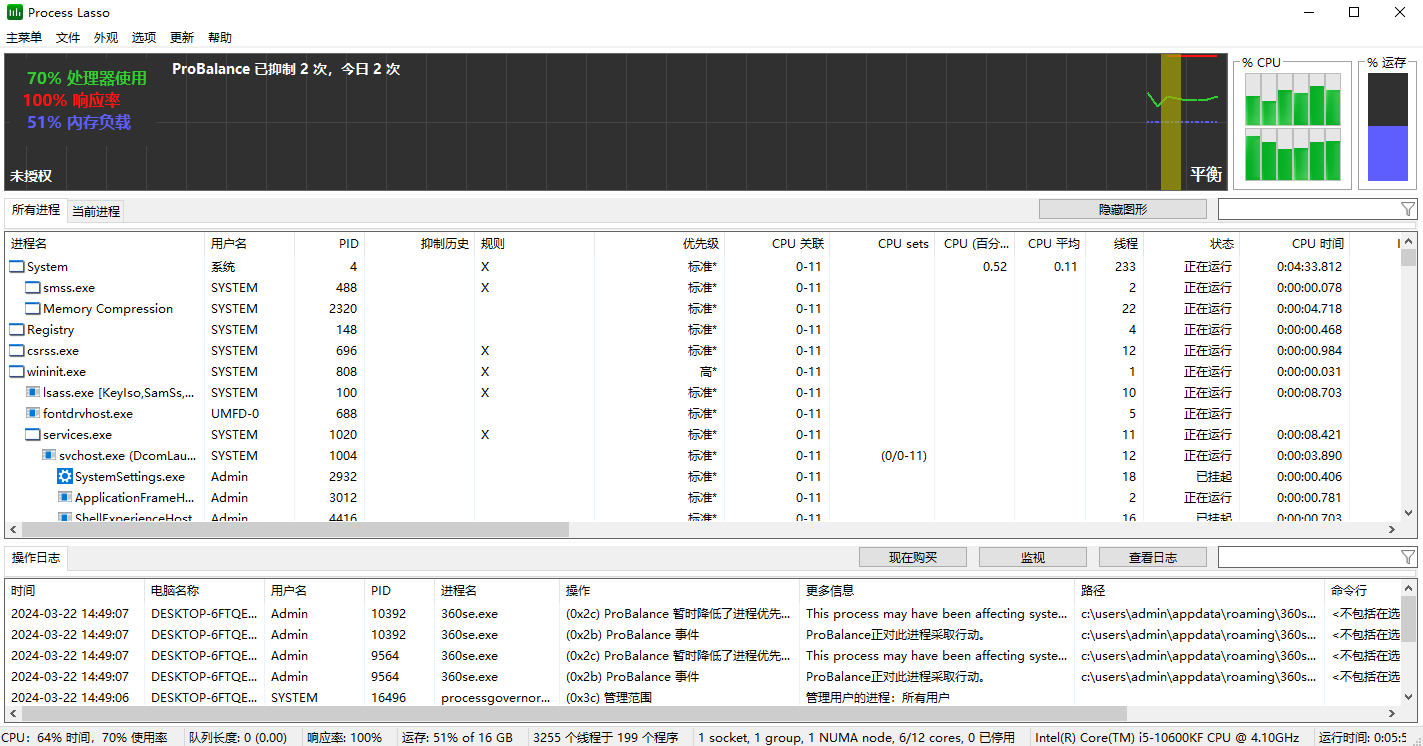
Task: Switch to the 当前进程 tab
Action: pos(96,211)
